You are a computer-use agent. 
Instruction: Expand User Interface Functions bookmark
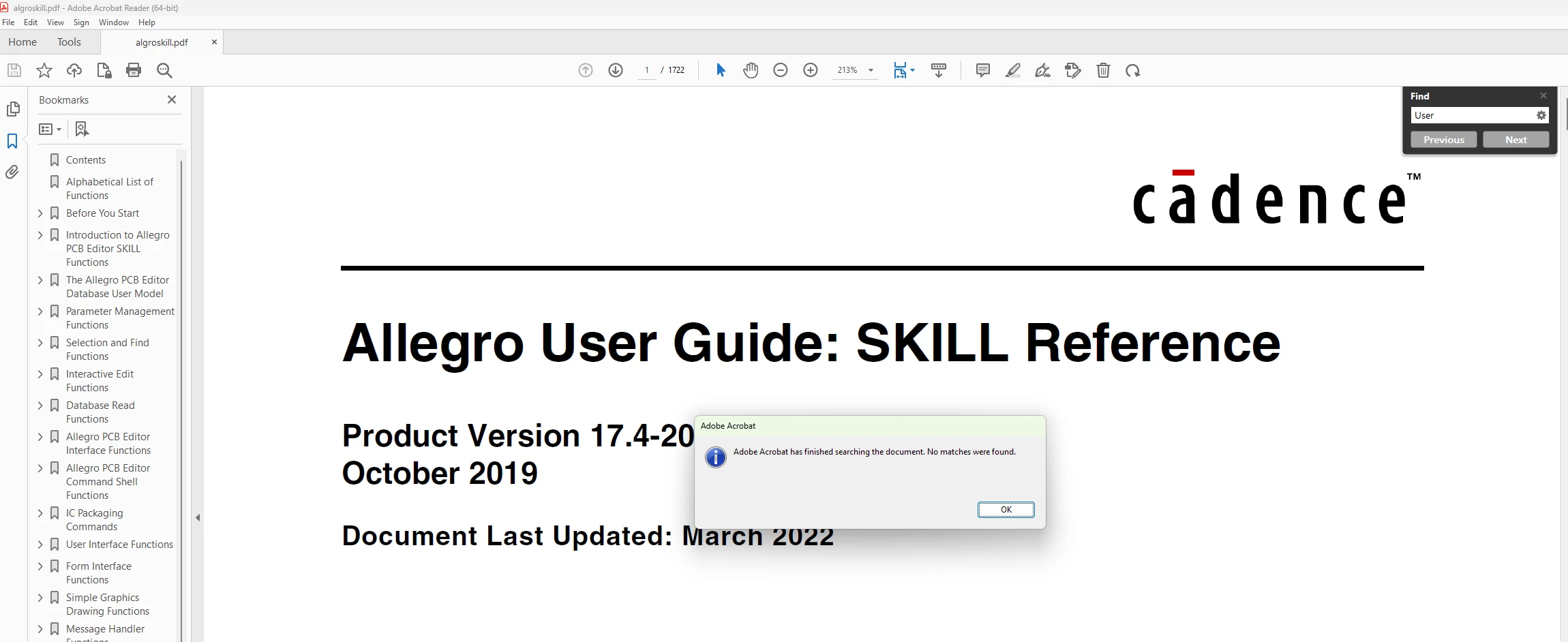coord(40,545)
